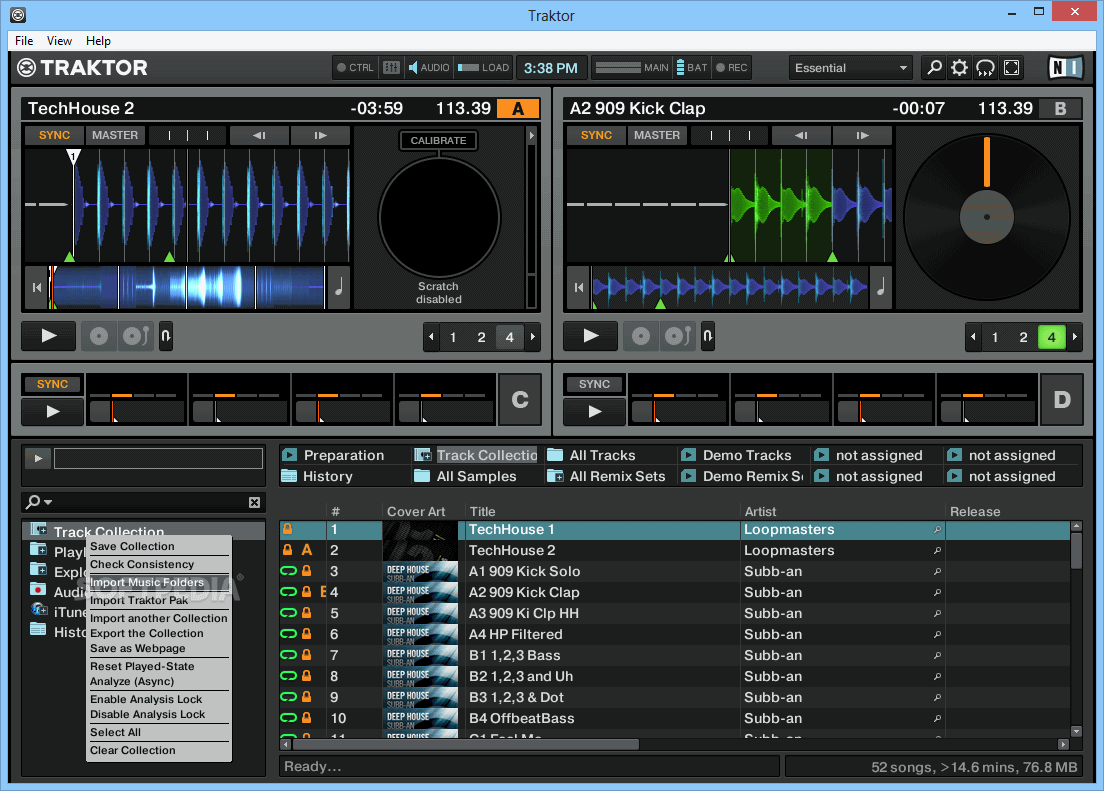This screenshot has width=1104, height=791.
Task: Toggle Deck B flux mode icon
Action: coord(708,337)
